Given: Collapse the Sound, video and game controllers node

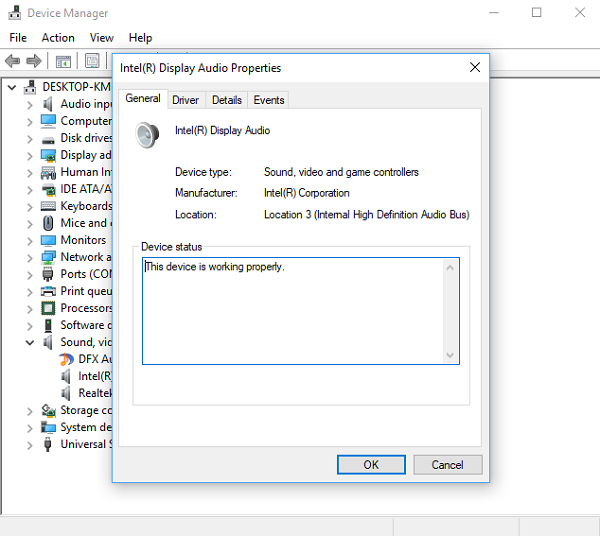Looking at the screenshot, I should (x=31, y=342).
